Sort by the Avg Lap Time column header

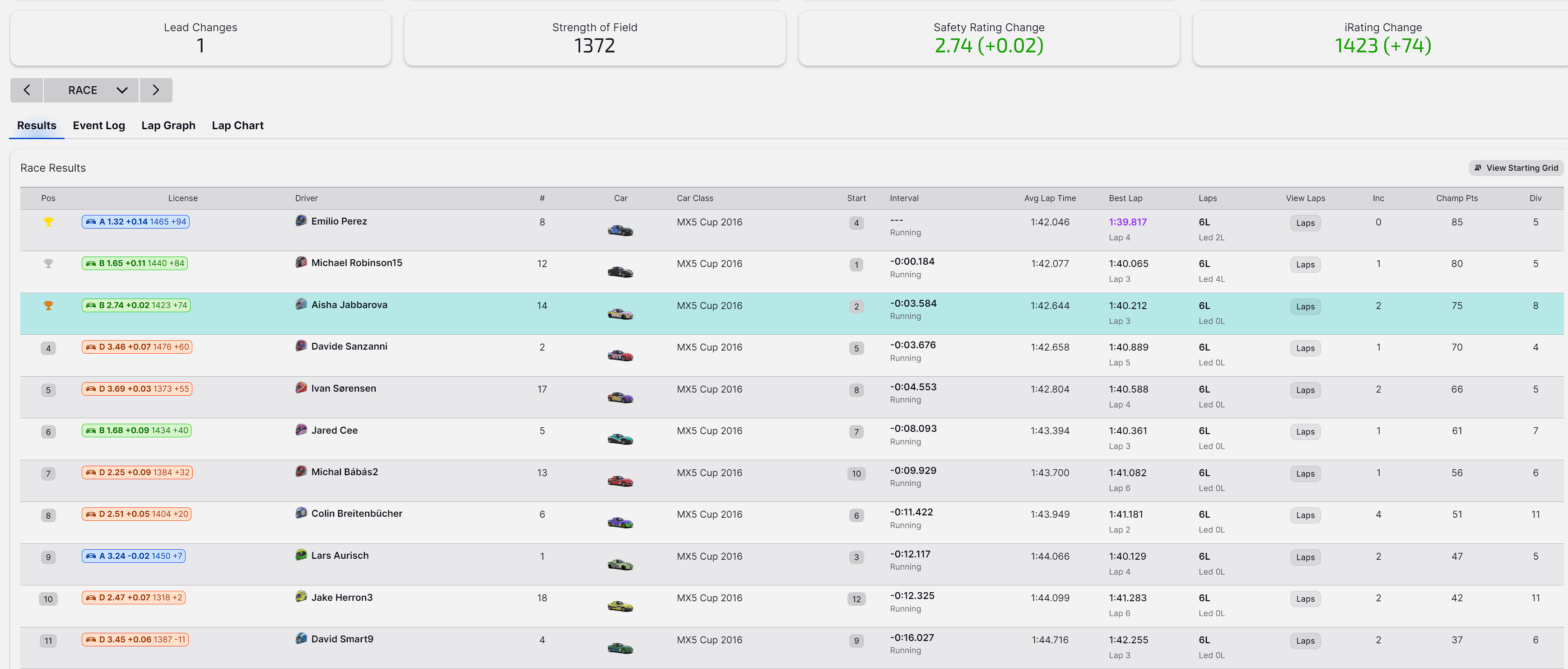1050,198
